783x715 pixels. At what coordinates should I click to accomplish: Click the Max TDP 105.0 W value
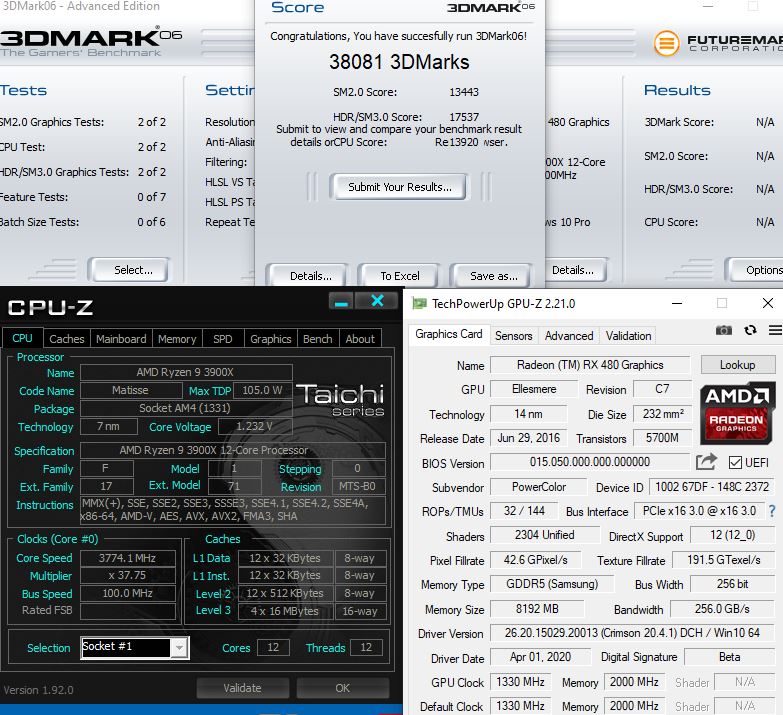pyautogui.click(x=263, y=390)
